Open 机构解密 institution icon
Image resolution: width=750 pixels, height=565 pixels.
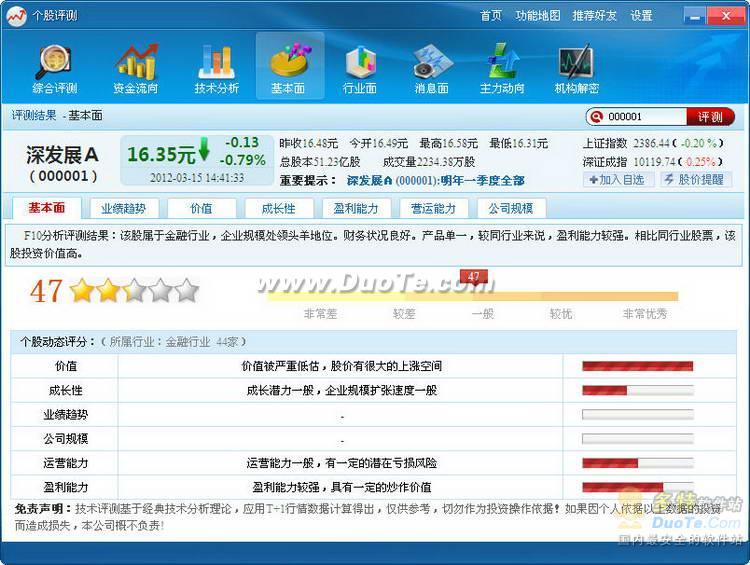pos(576,68)
